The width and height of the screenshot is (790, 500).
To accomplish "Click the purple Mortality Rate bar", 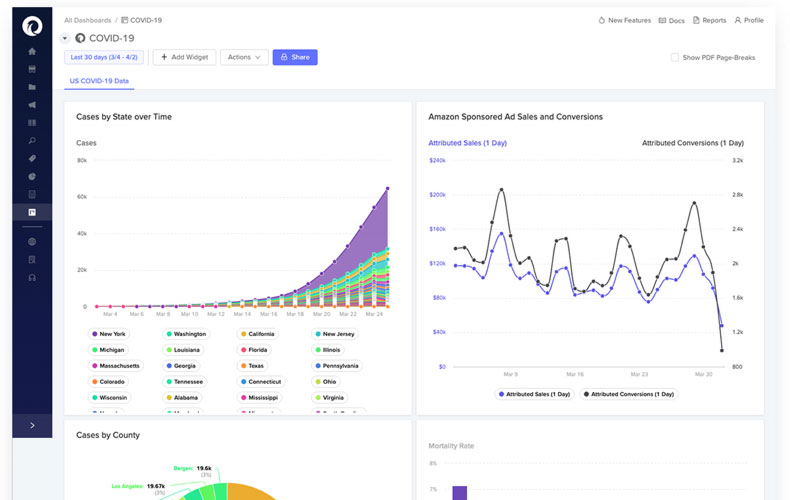I will pos(459,493).
